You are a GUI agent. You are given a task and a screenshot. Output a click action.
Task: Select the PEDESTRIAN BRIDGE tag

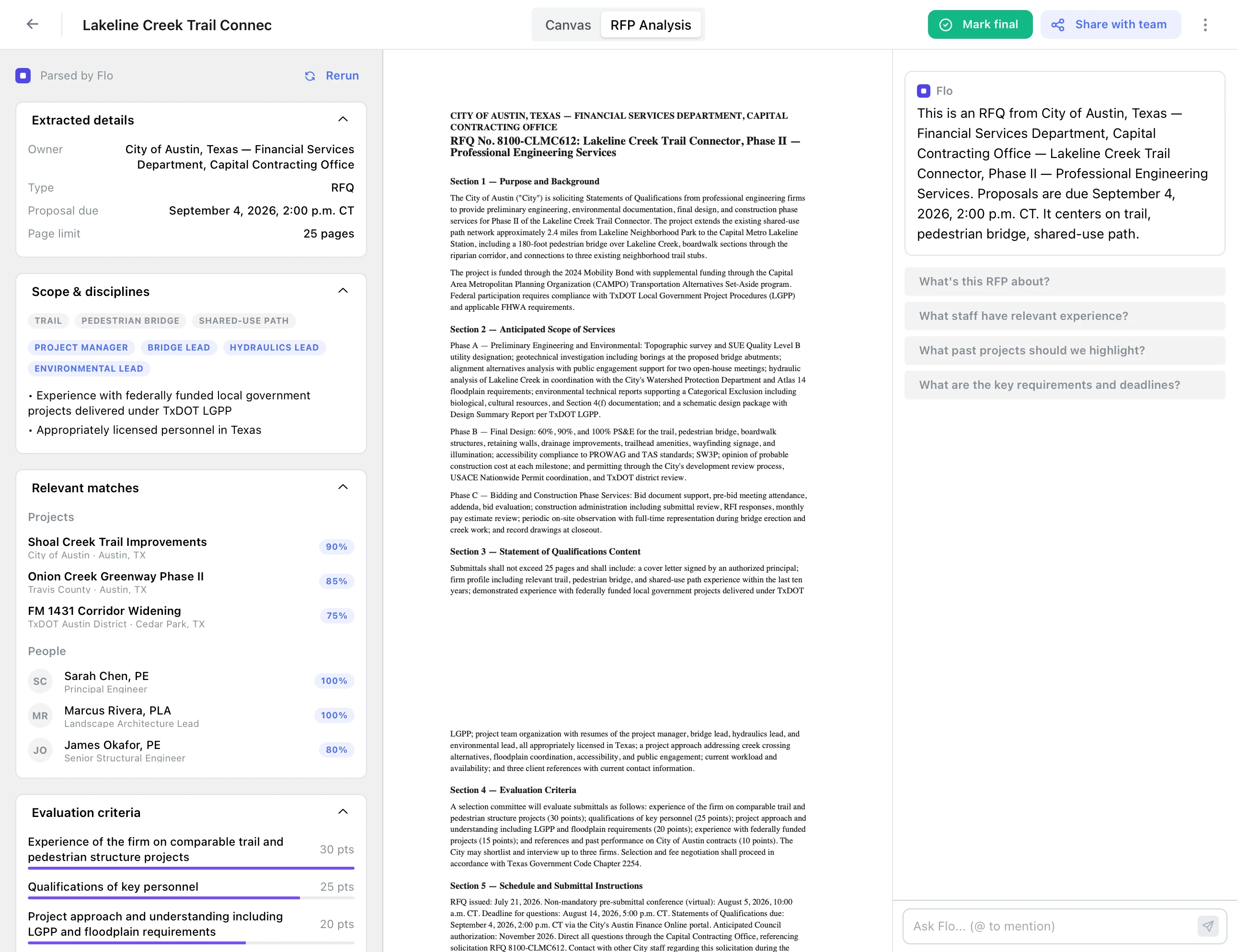click(x=130, y=320)
